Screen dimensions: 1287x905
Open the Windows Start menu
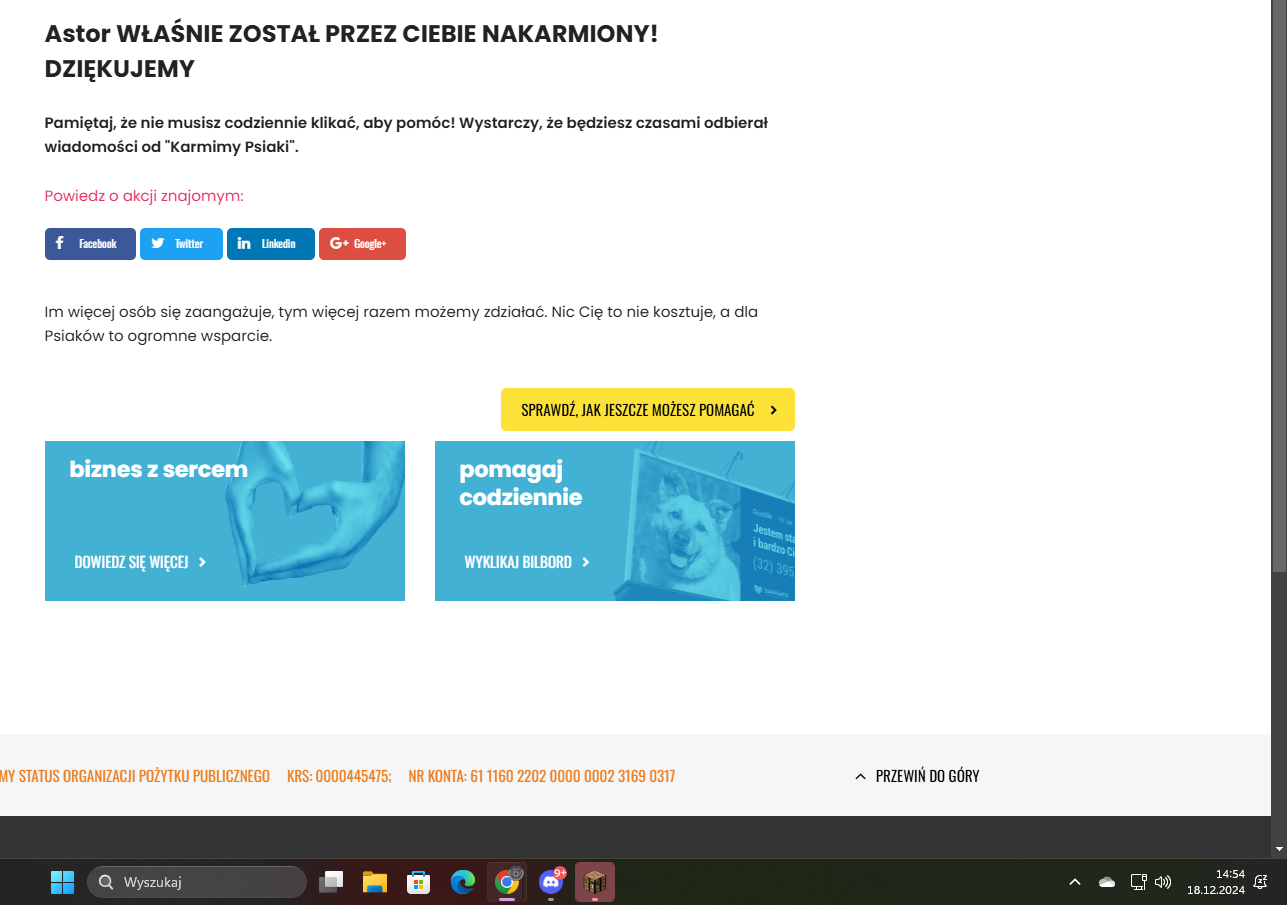pos(62,882)
